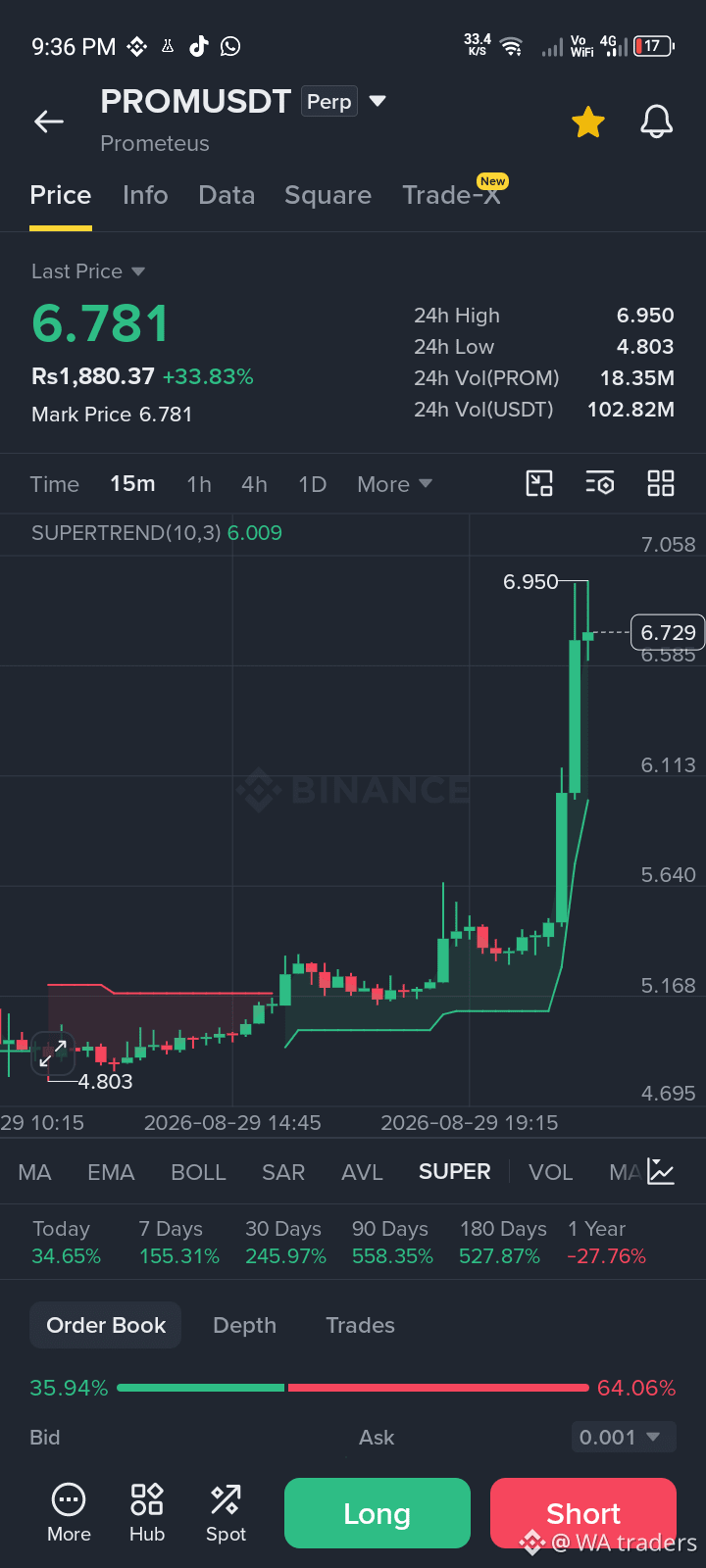Select the Time chart interval
This screenshot has width=706, height=1568.
click(54, 484)
